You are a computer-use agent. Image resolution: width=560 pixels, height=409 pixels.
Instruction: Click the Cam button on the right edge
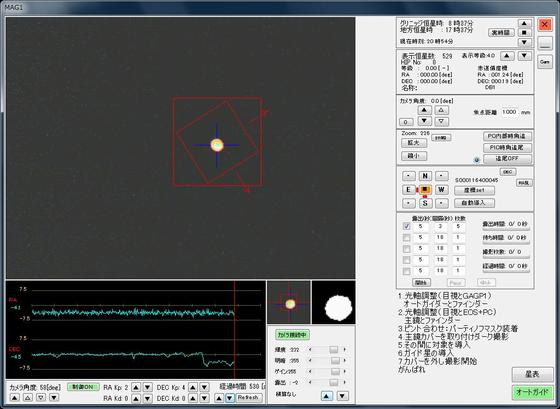coord(545,62)
